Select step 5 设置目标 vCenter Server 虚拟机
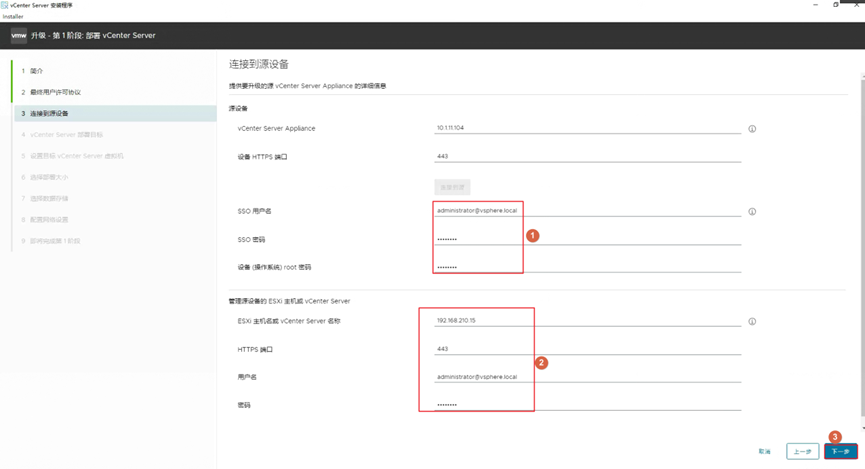 pyautogui.click(x=114, y=156)
